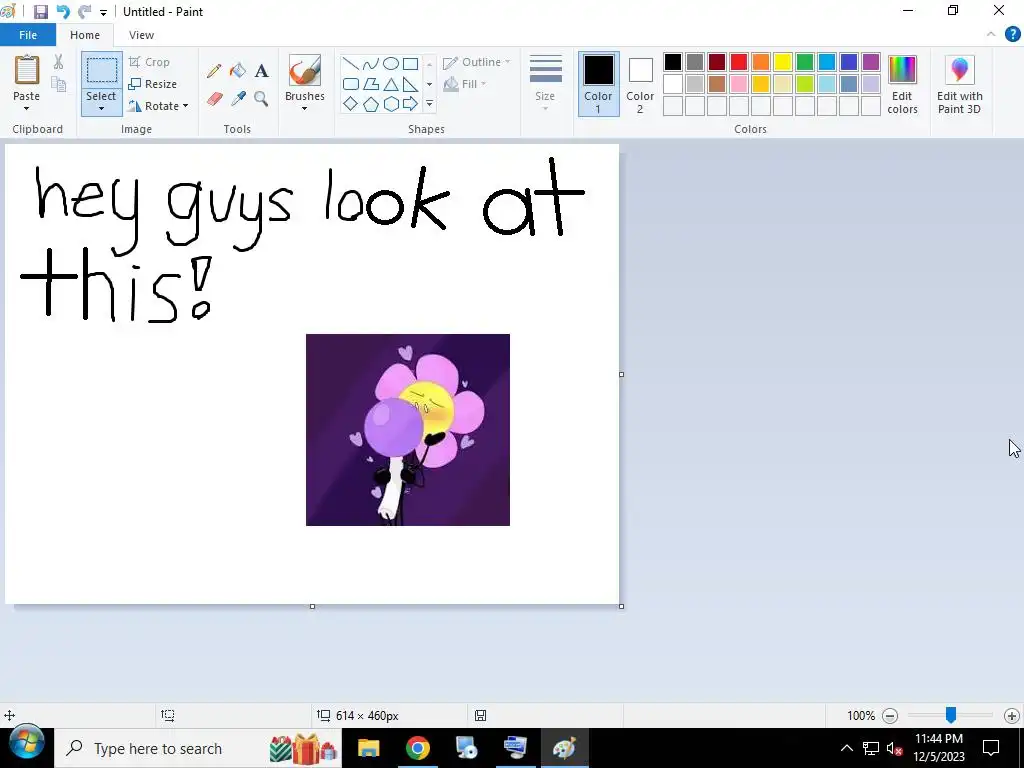
Task: Click the Paste clipboard icon
Action: (x=27, y=69)
